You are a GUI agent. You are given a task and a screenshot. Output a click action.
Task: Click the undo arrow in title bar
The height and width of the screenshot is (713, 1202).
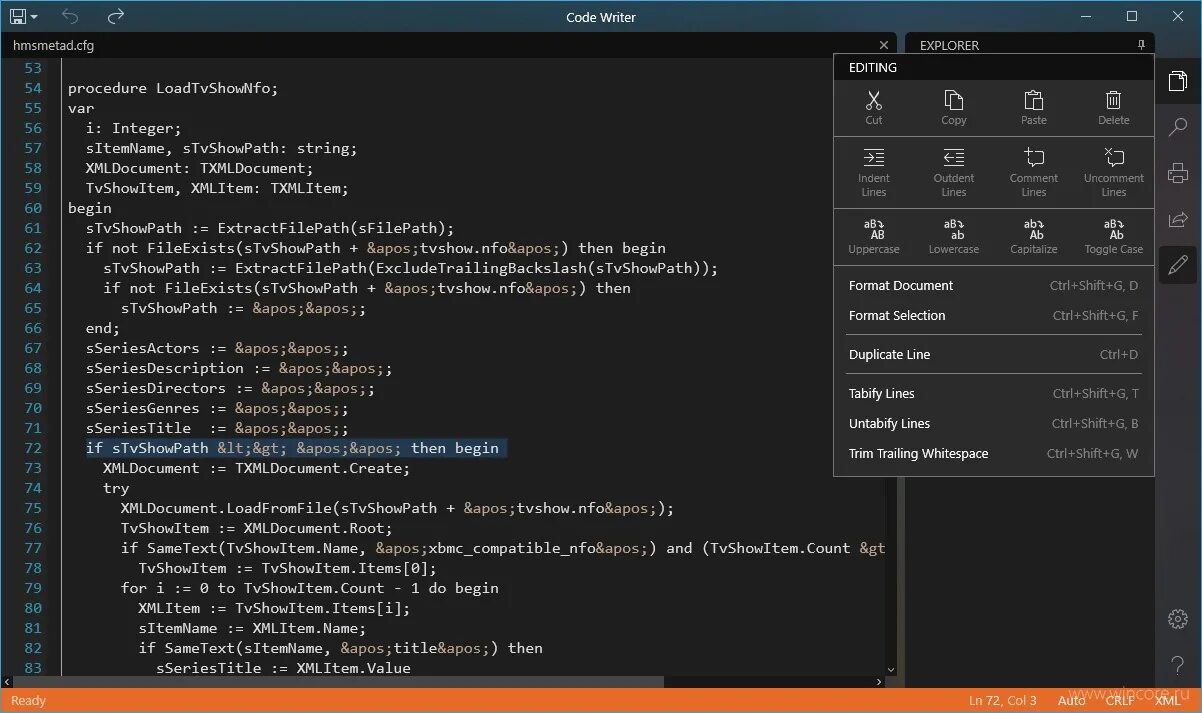coord(70,16)
